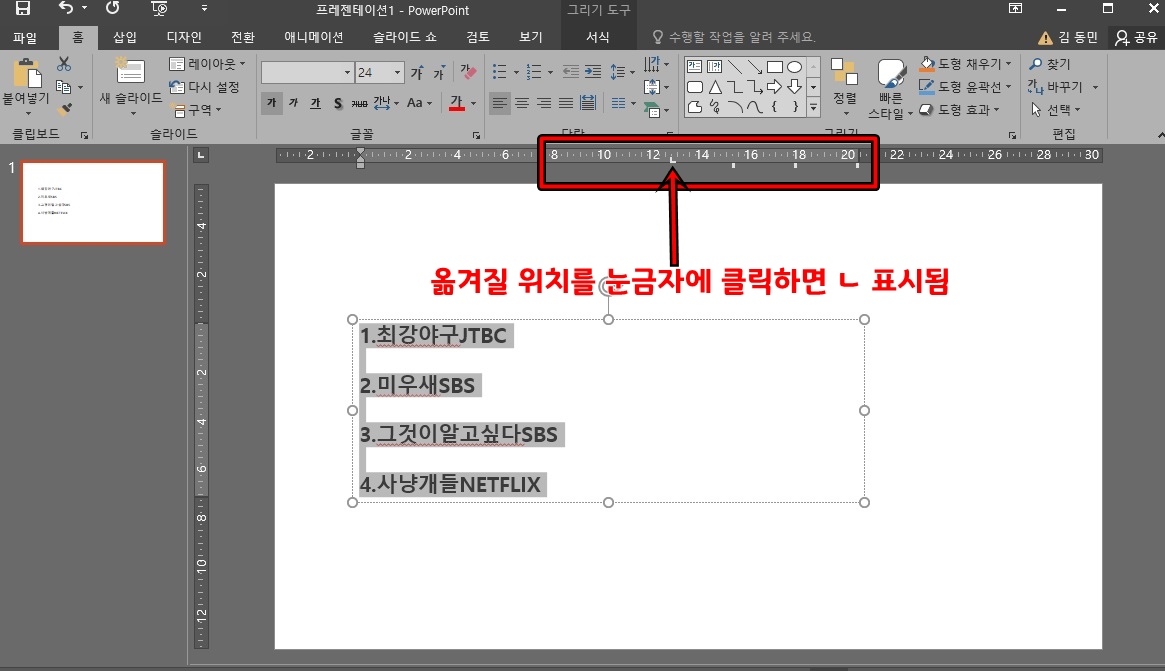
Task: Switch to the 삽입 tab
Action: [x=125, y=37]
